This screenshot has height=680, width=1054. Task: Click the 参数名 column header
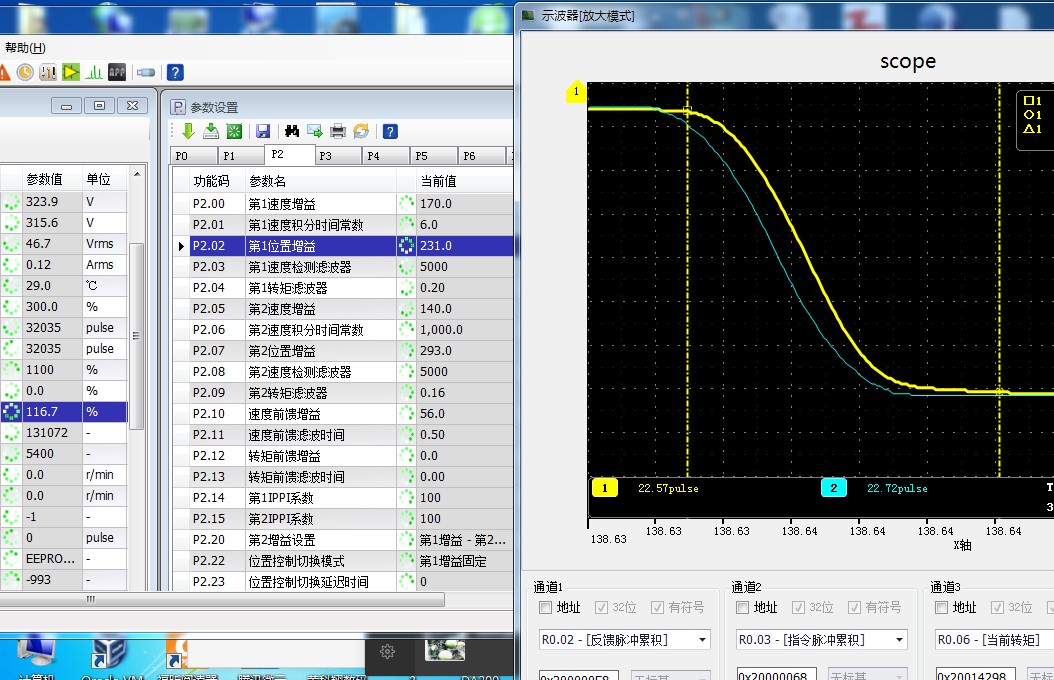pyautogui.click(x=320, y=181)
